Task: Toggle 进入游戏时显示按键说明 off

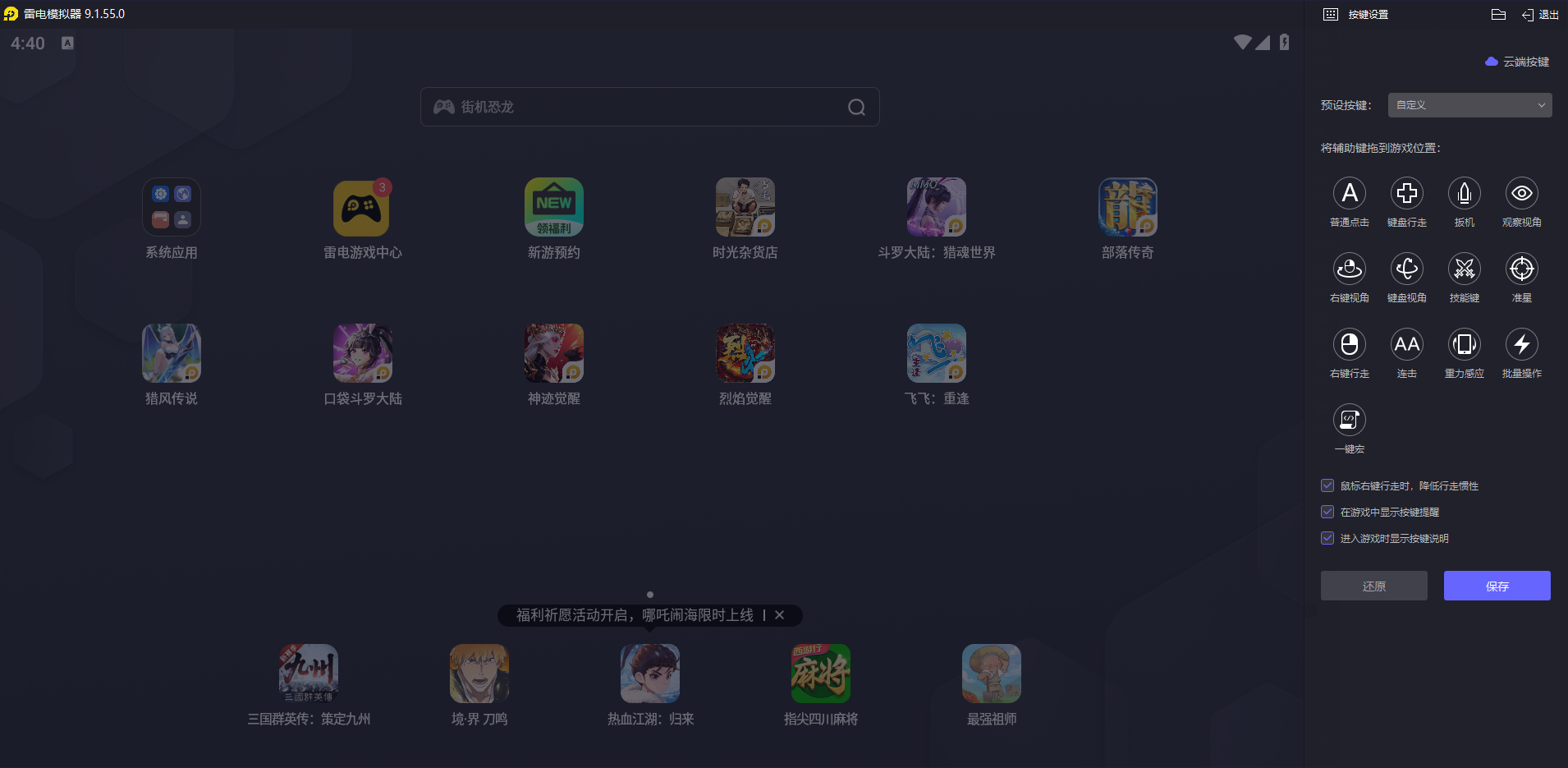Action: [1327, 538]
